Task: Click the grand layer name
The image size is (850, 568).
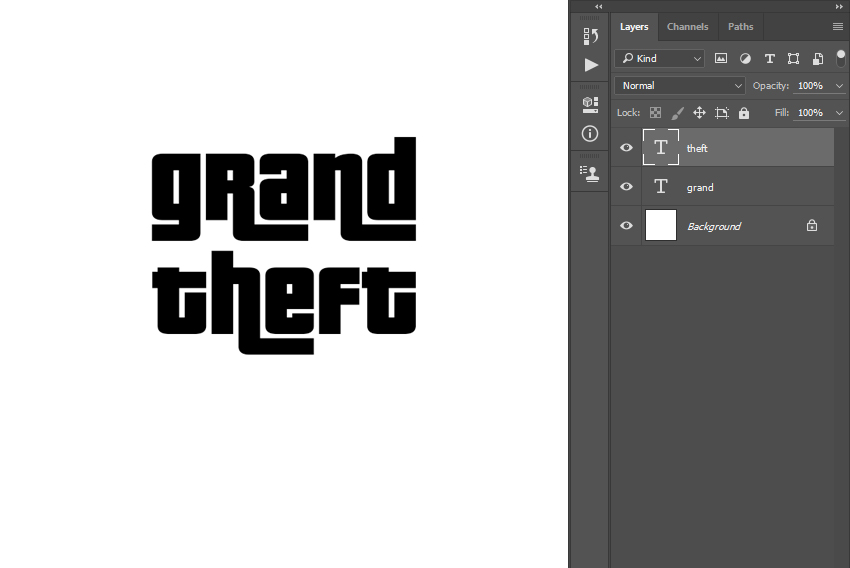Action: pyautogui.click(x=700, y=188)
